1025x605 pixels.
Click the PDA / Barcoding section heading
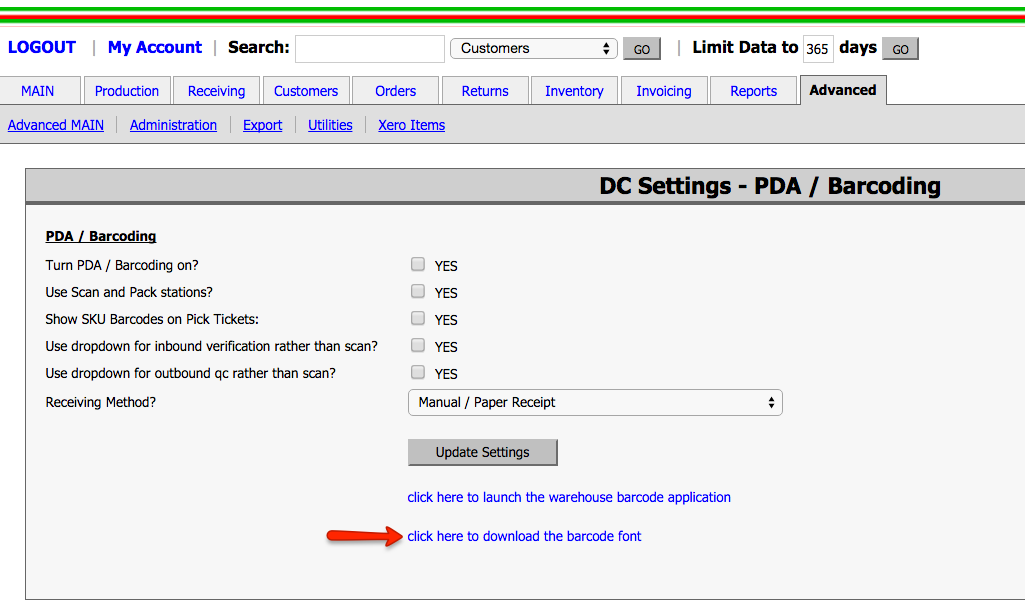101,236
